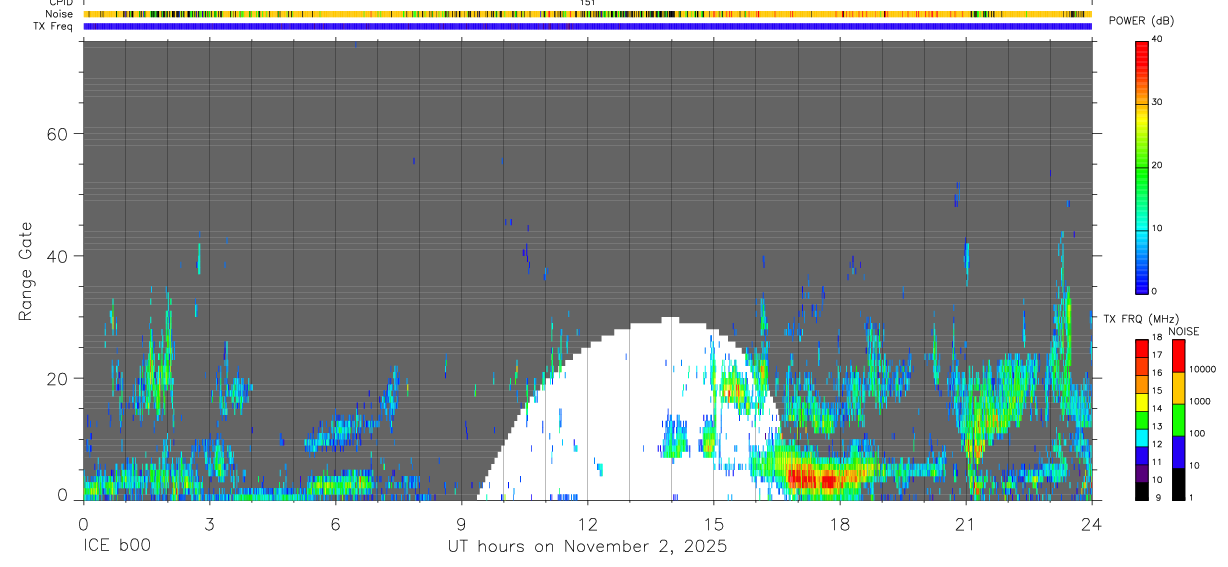Click the '21' hour tick on time axis

(965, 523)
